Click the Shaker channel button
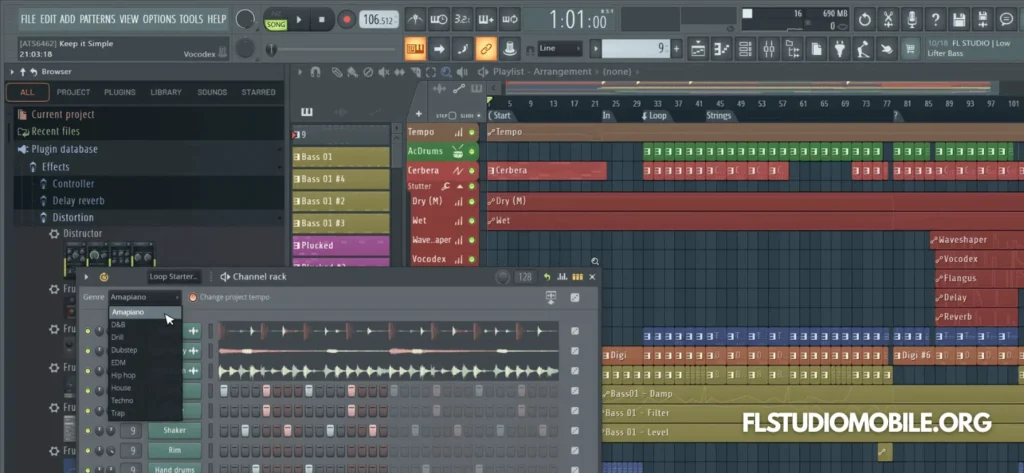 [x=174, y=431]
